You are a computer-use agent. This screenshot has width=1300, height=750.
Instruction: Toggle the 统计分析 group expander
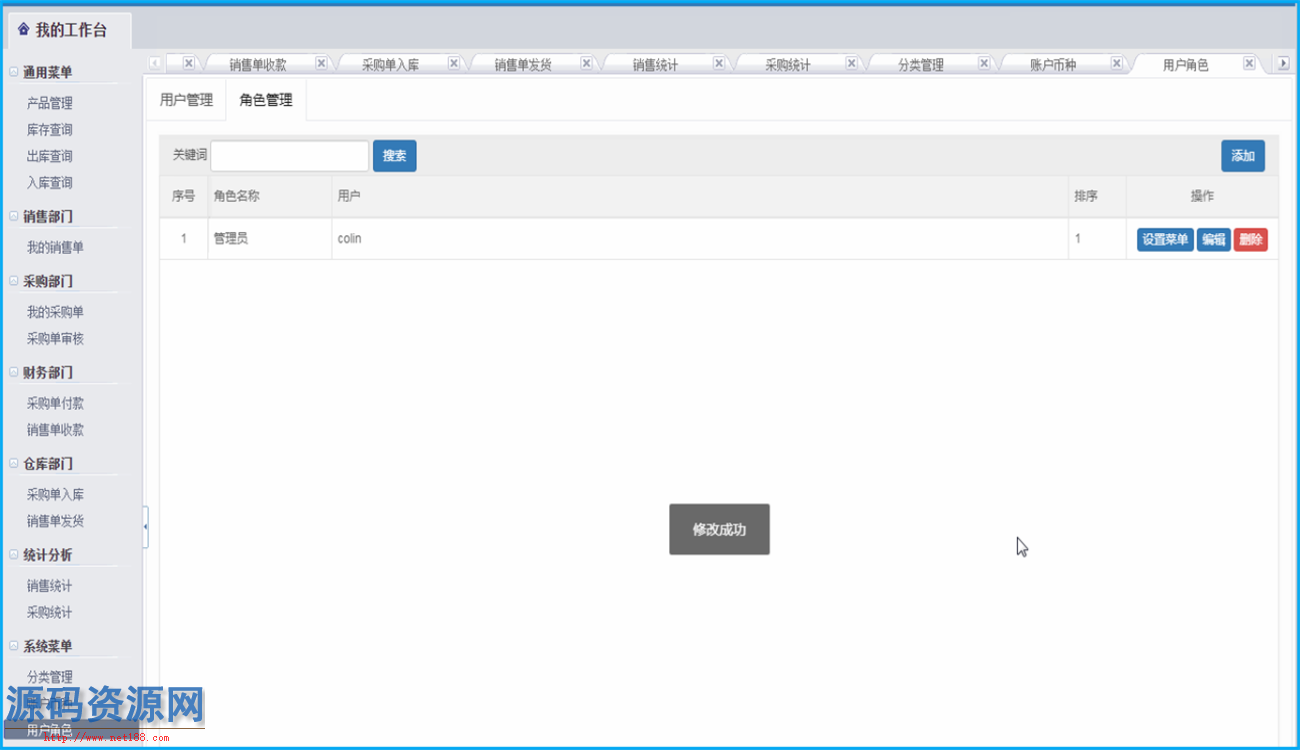(13, 555)
